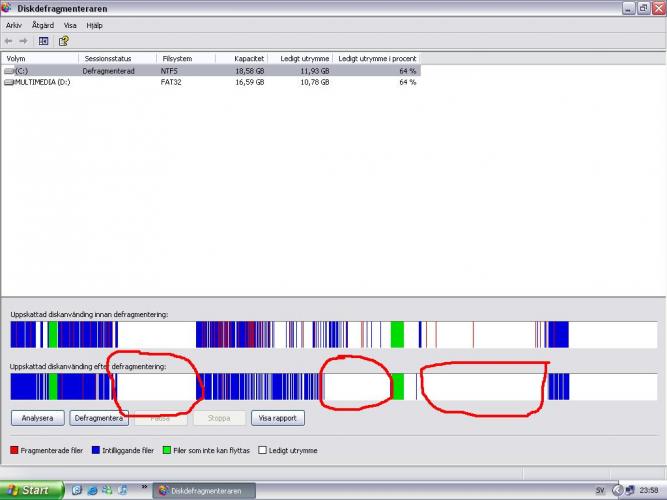
Task: Open the Visa menu
Action: point(70,25)
